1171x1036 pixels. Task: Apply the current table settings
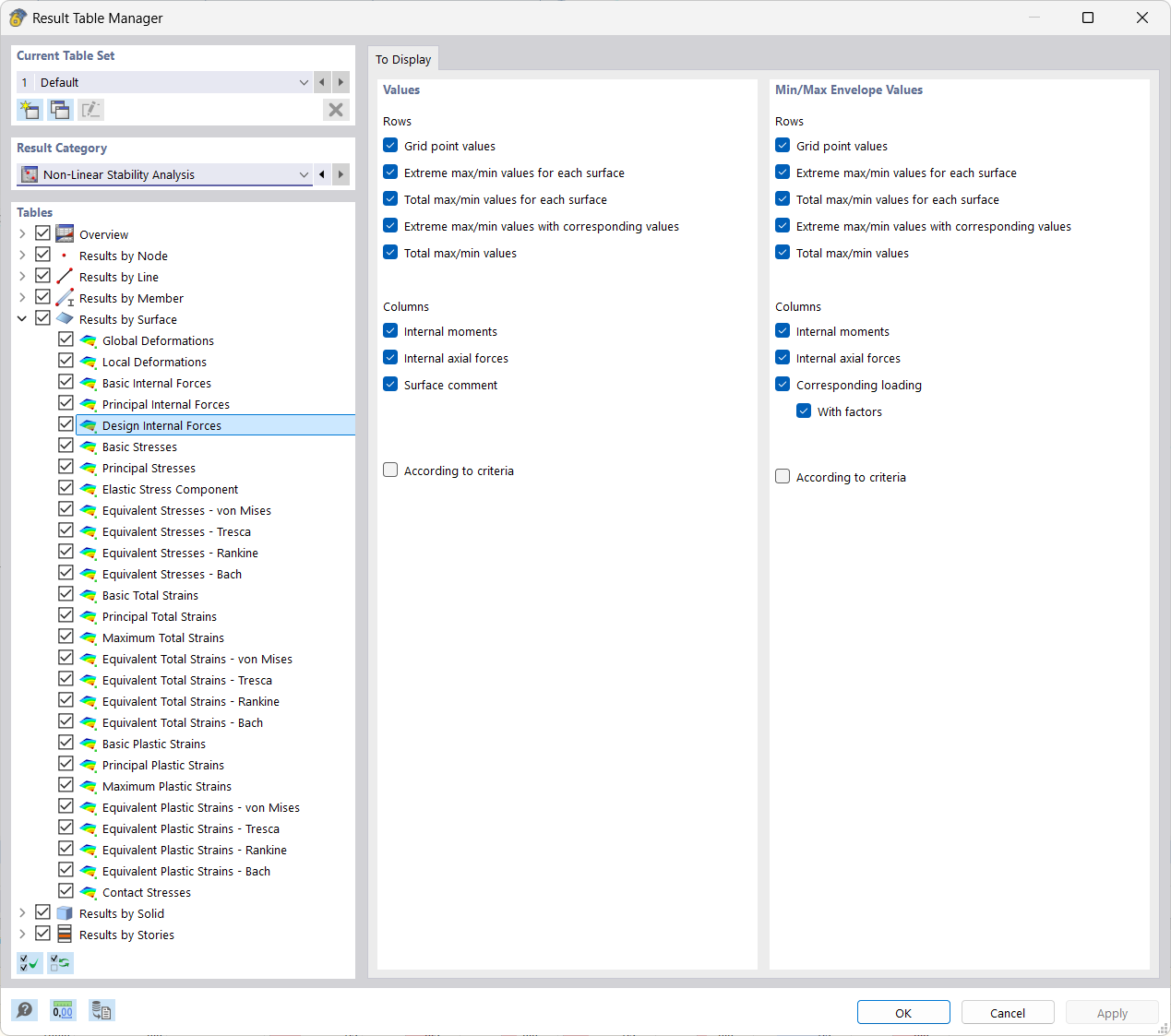pos(1112,1012)
